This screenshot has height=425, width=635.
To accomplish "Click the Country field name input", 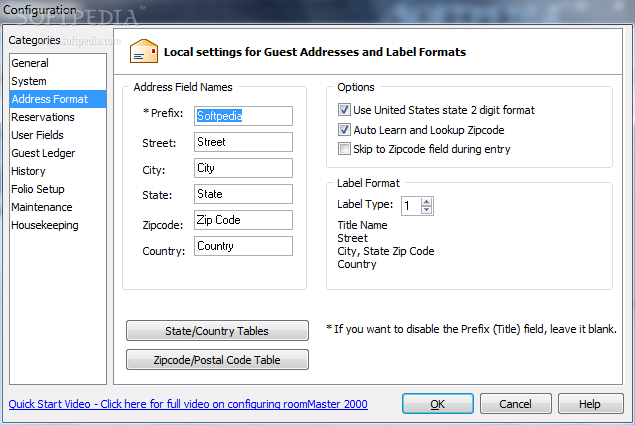I will (x=243, y=246).
